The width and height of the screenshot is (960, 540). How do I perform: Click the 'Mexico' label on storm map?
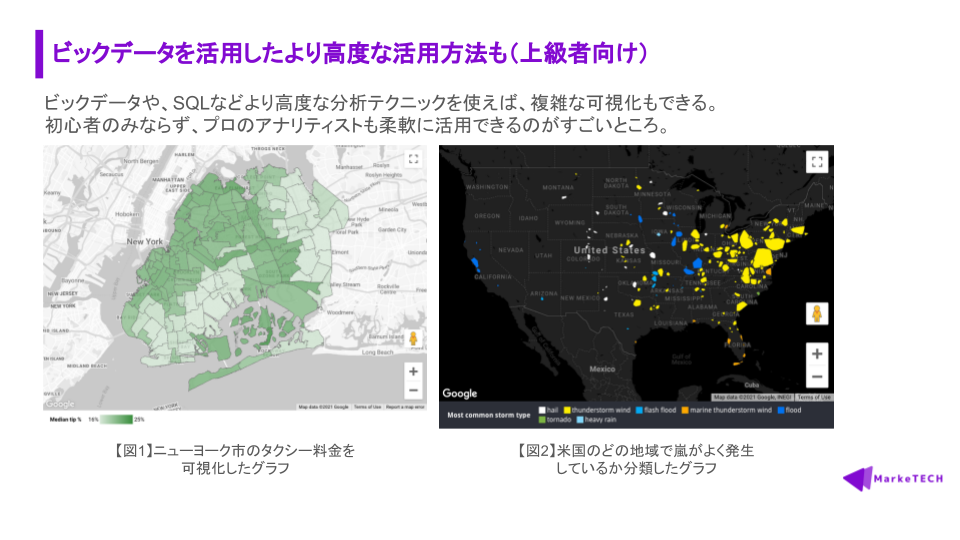(602, 369)
